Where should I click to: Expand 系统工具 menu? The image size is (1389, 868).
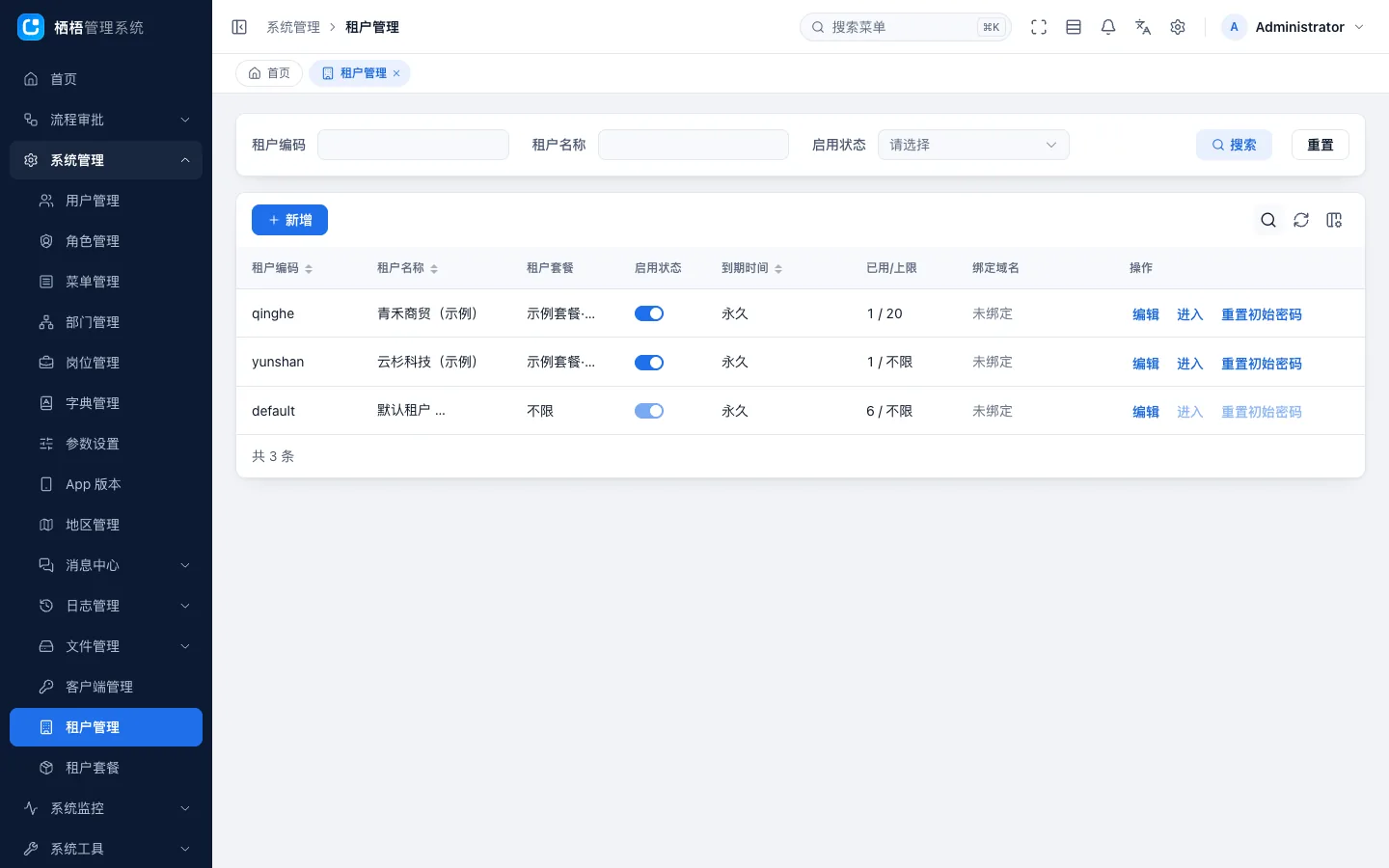coord(106,849)
